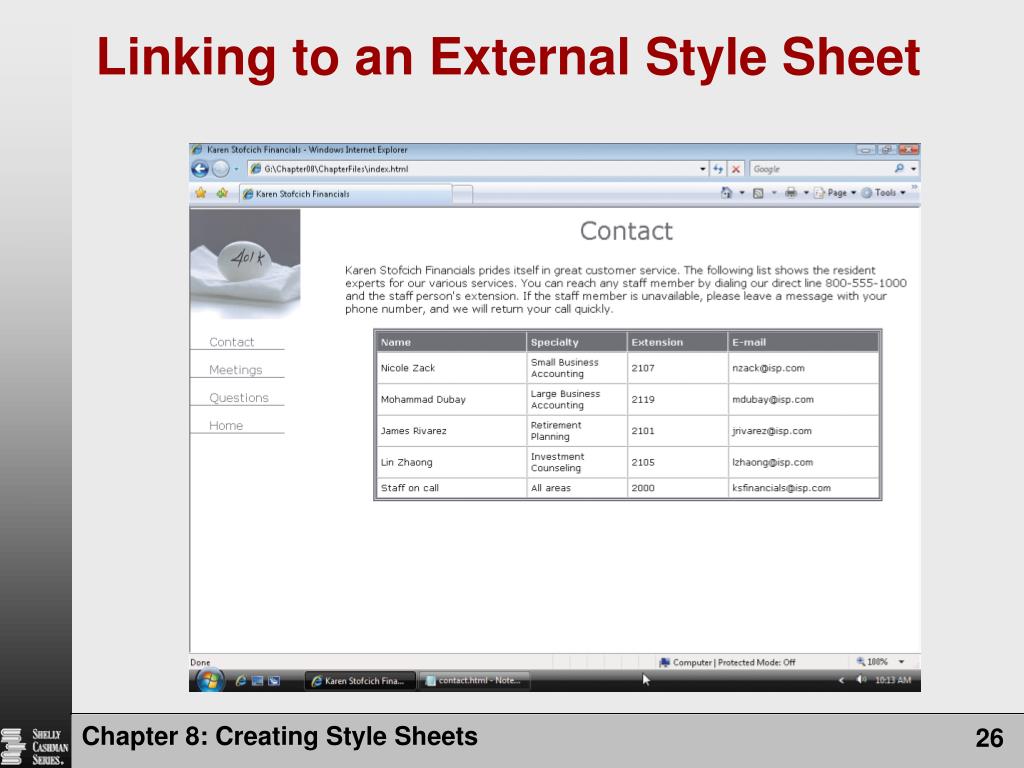Open the Page menu dropdown
This screenshot has height=768, width=1024.
(x=836, y=193)
